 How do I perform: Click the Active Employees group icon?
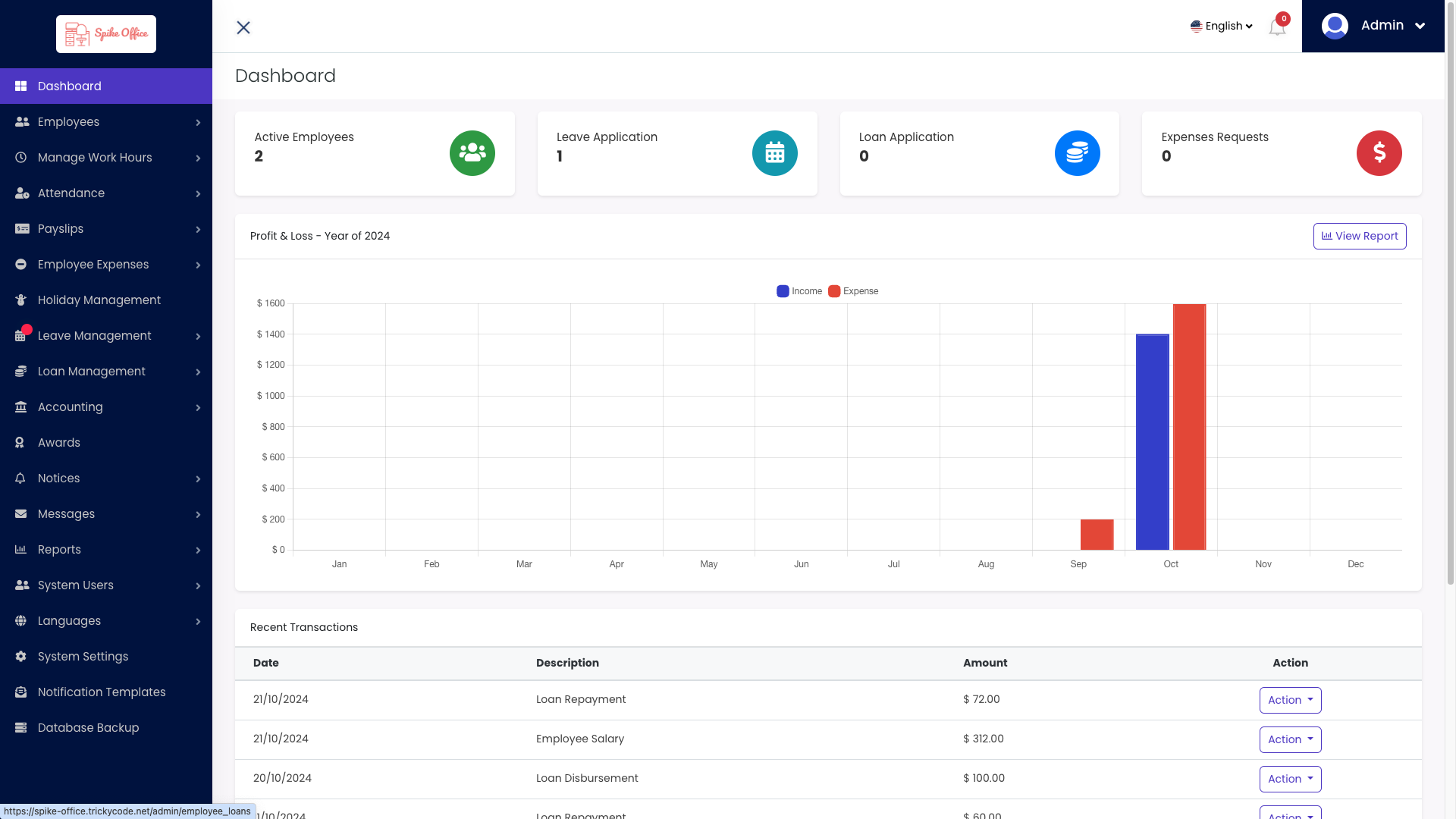tap(472, 152)
